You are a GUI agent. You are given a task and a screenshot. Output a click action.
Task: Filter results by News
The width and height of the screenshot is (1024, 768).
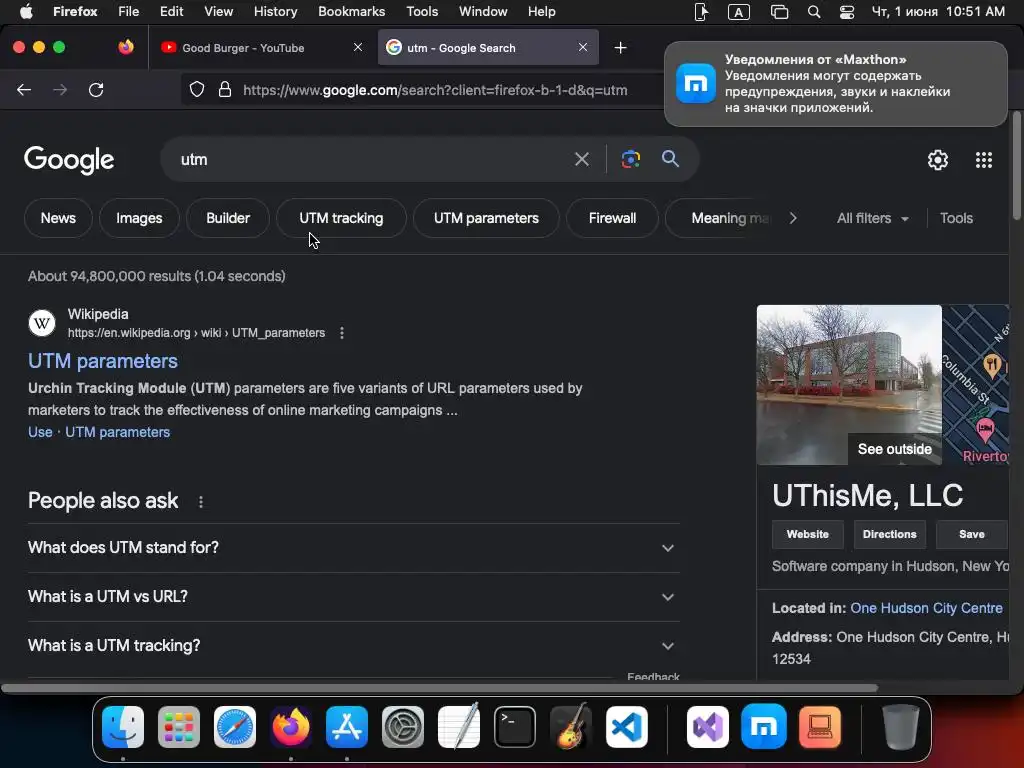pos(58,218)
